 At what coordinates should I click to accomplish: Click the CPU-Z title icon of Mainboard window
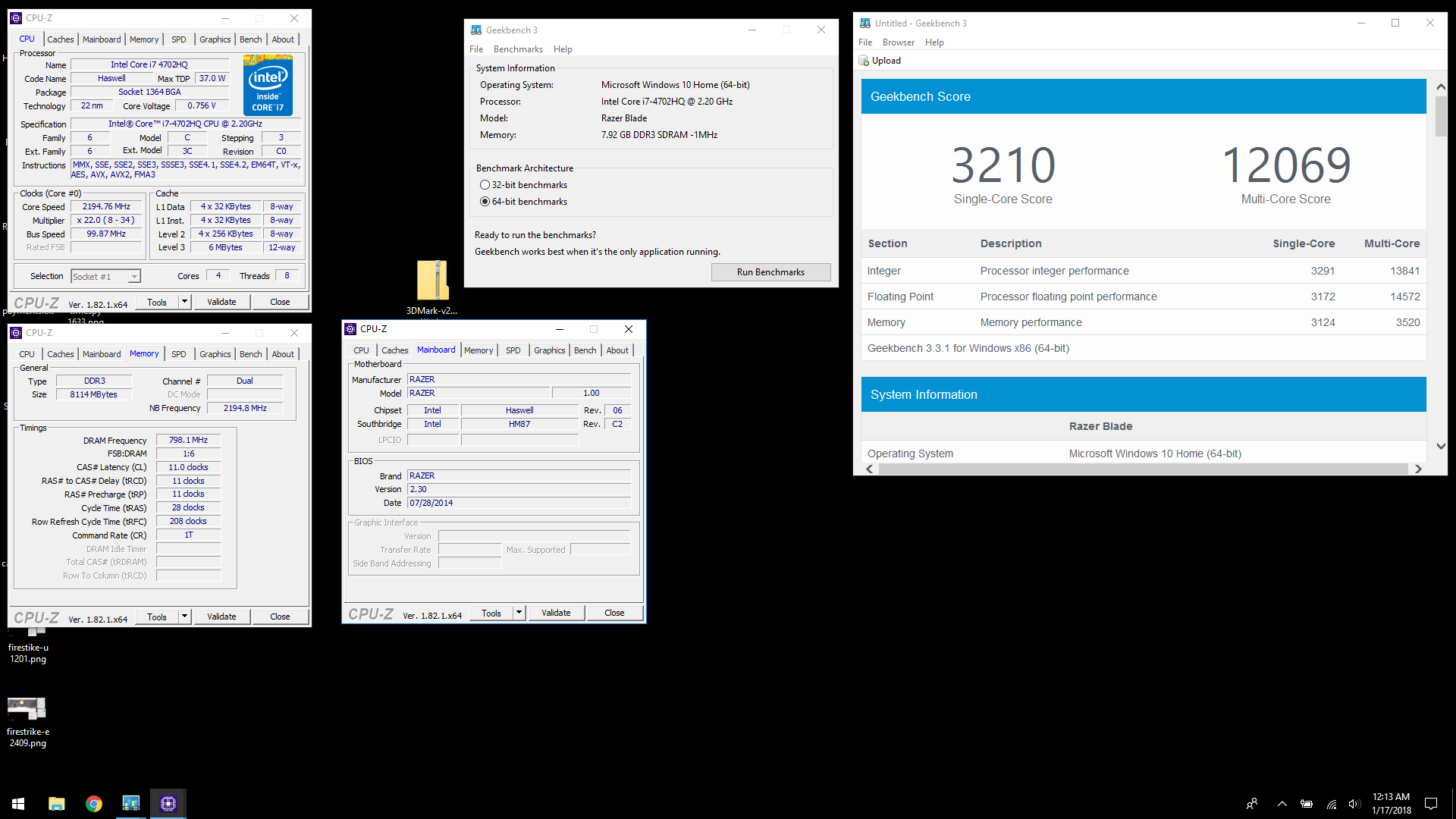click(350, 329)
